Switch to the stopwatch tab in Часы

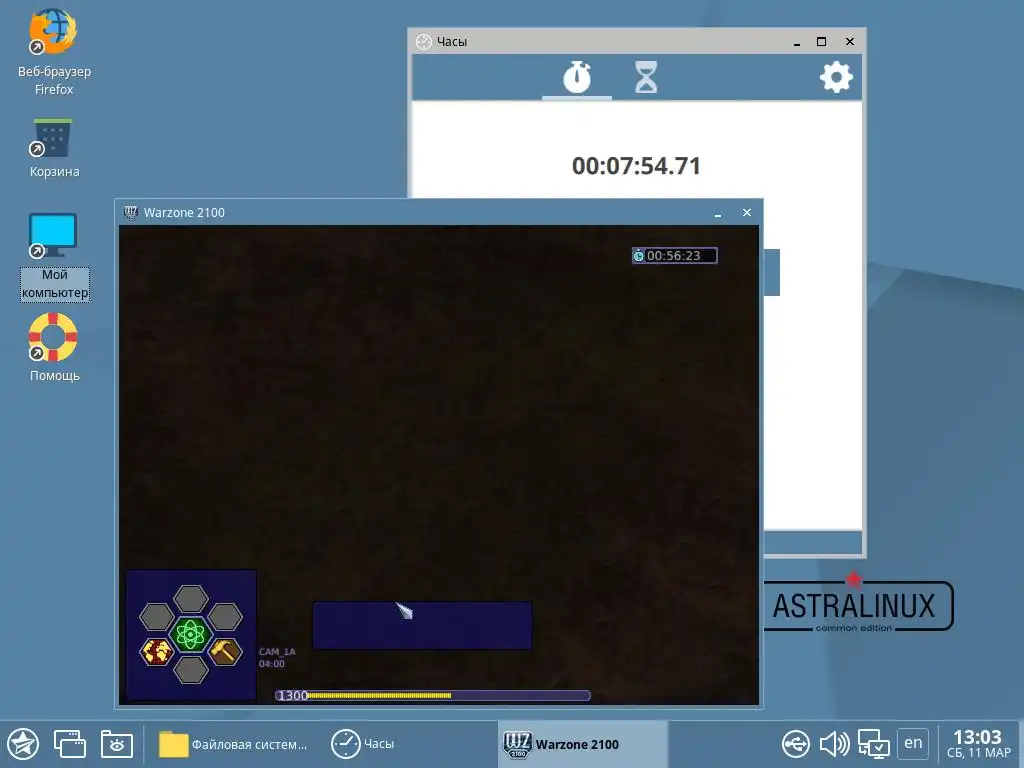(577, 78)
